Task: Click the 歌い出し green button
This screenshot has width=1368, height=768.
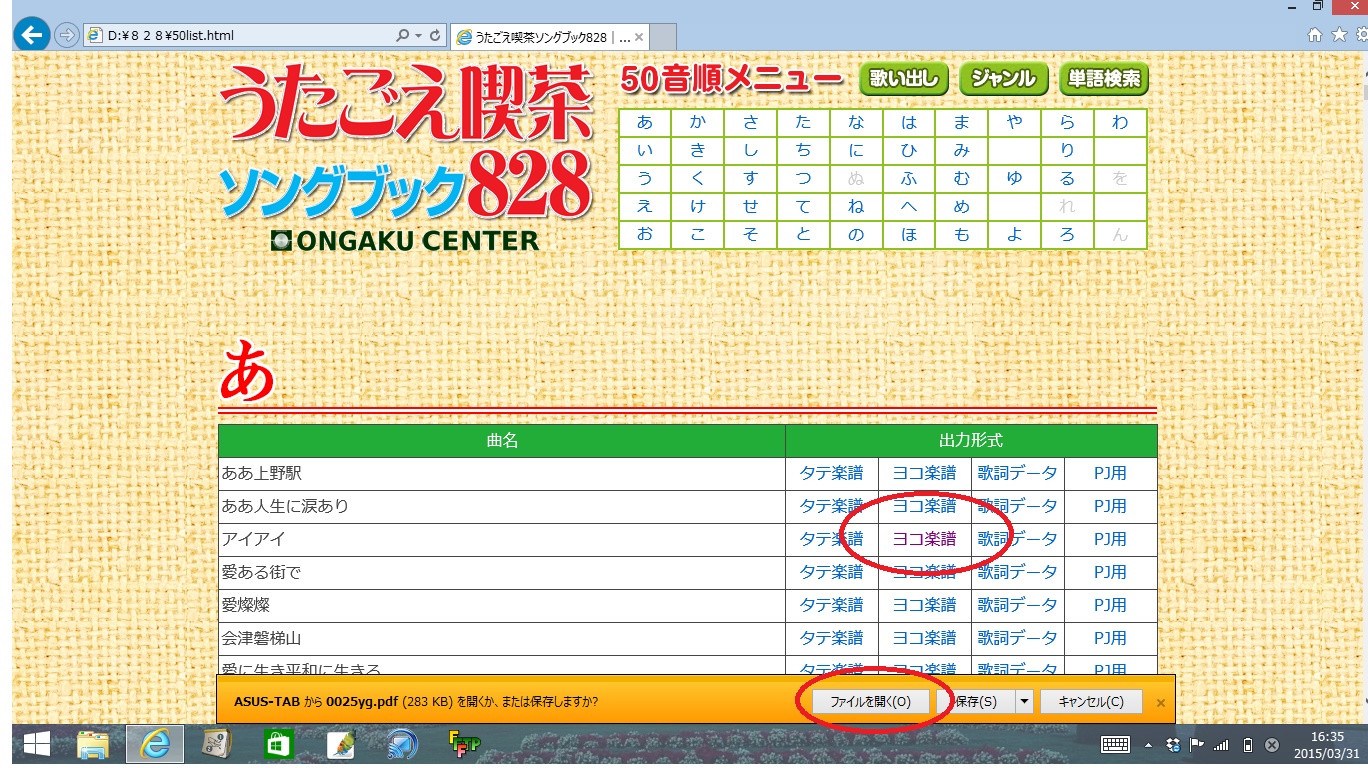Action: 904,79
